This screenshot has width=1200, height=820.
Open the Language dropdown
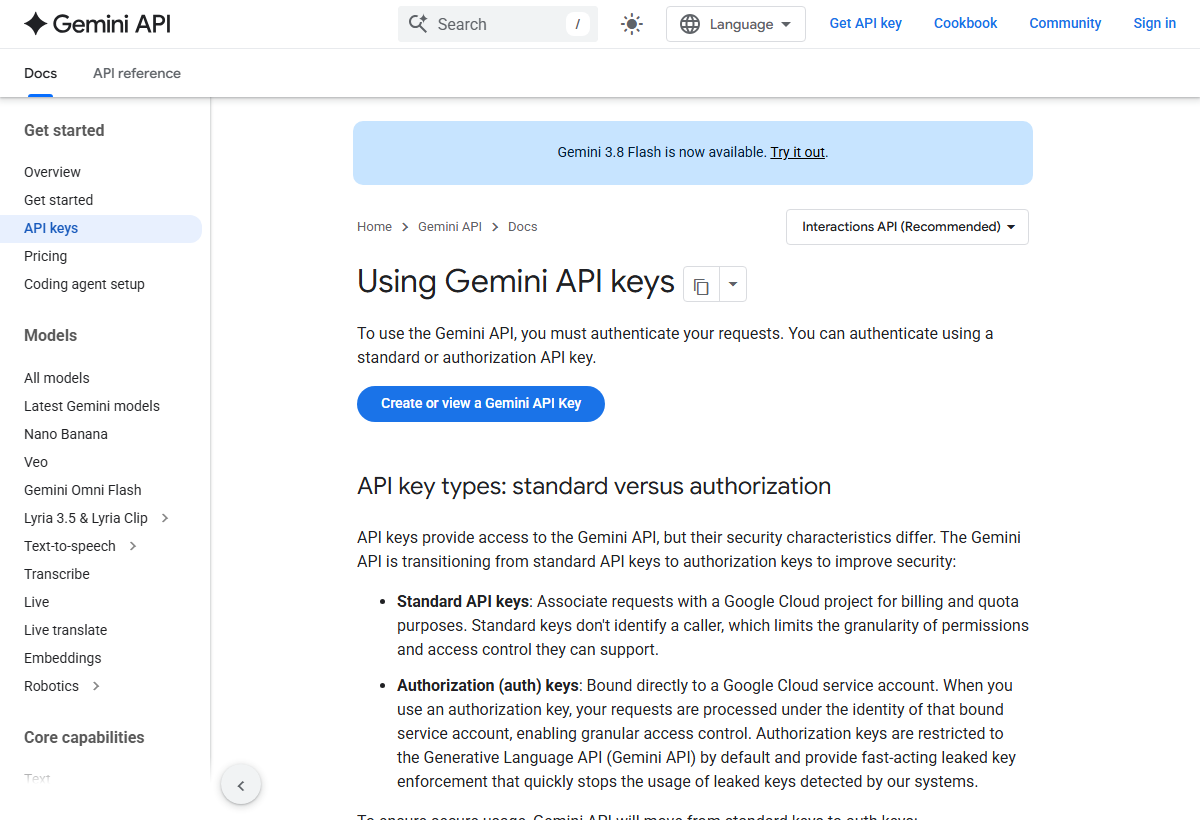pos(736,24)
